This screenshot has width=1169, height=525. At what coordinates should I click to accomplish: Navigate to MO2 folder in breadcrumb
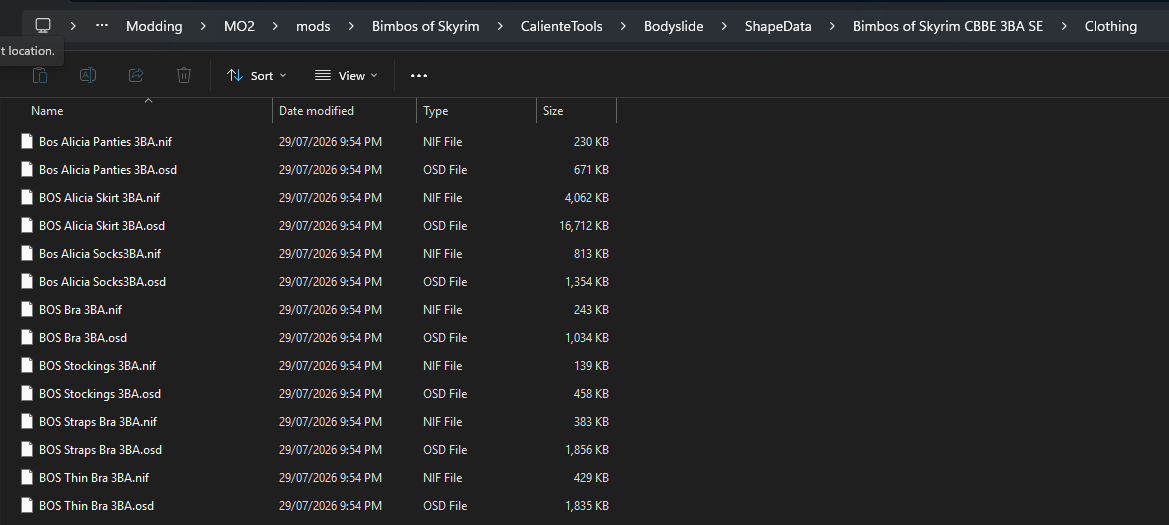pos(239,26)
